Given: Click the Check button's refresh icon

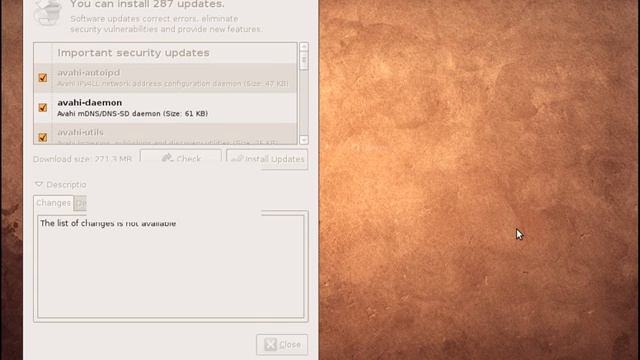Looking at the screenshot, I should (167, 158).
